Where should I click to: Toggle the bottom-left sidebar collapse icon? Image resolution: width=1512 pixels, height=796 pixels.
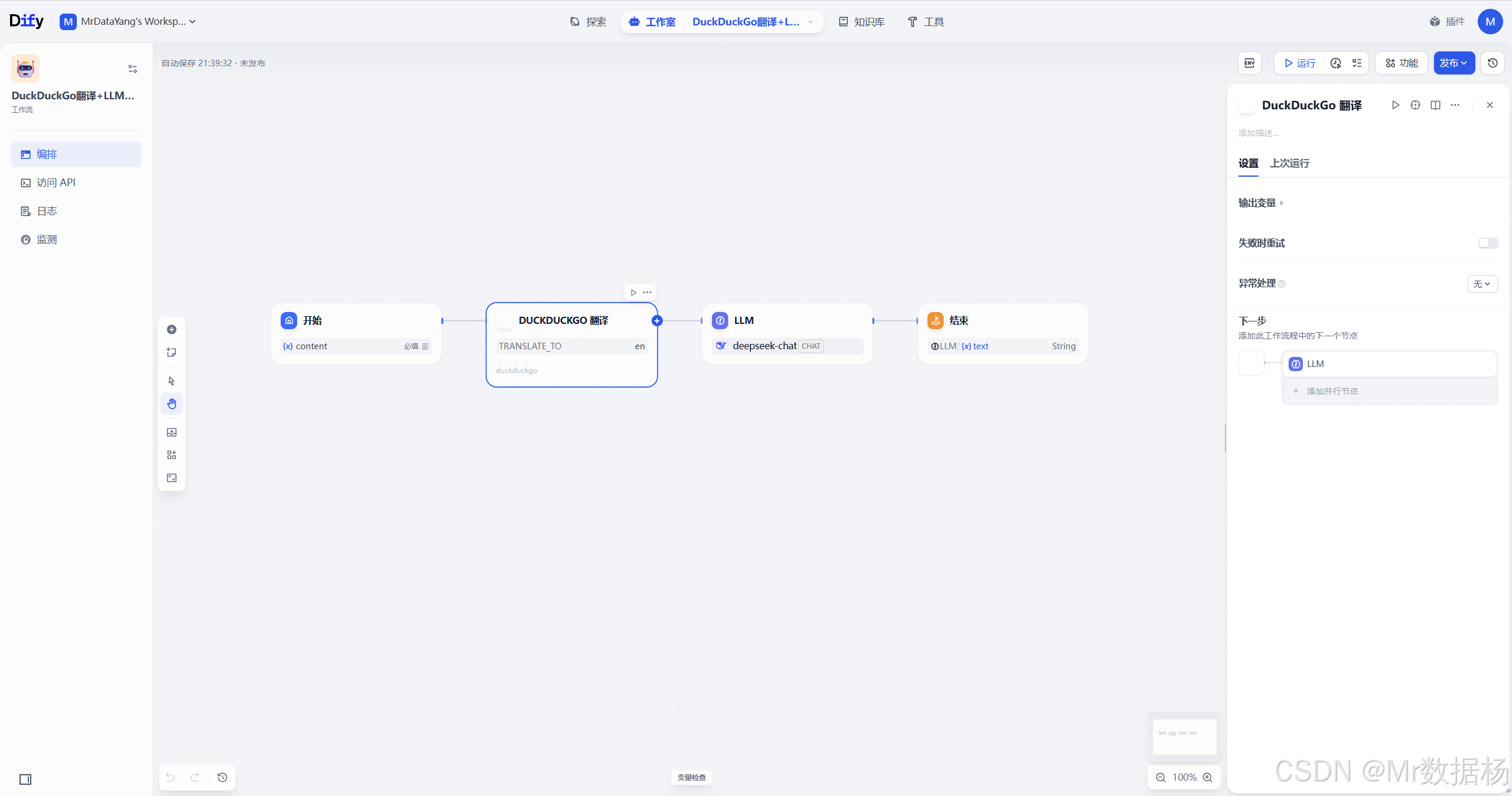tap(25, 779)
